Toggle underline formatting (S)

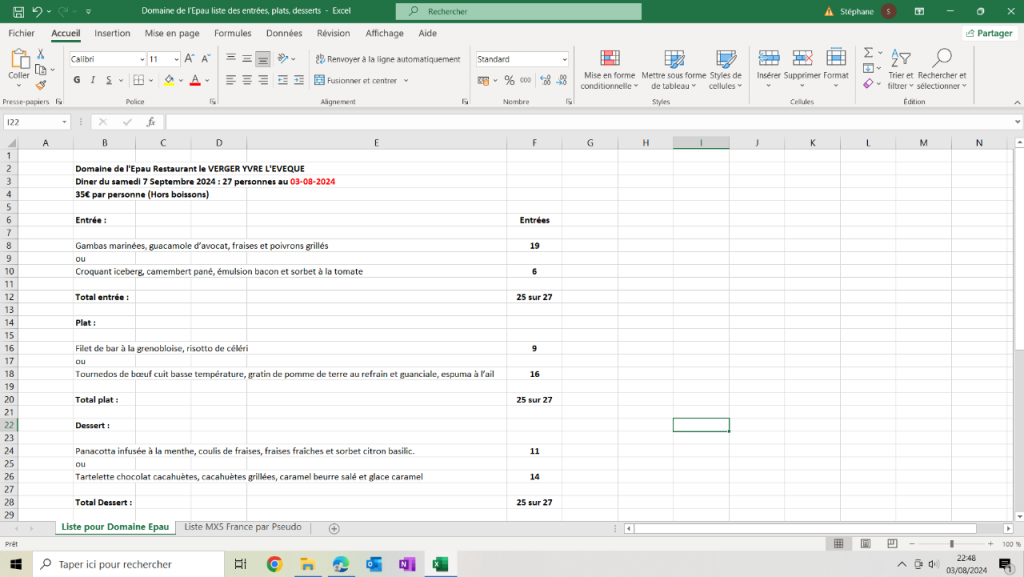point(108,80)
